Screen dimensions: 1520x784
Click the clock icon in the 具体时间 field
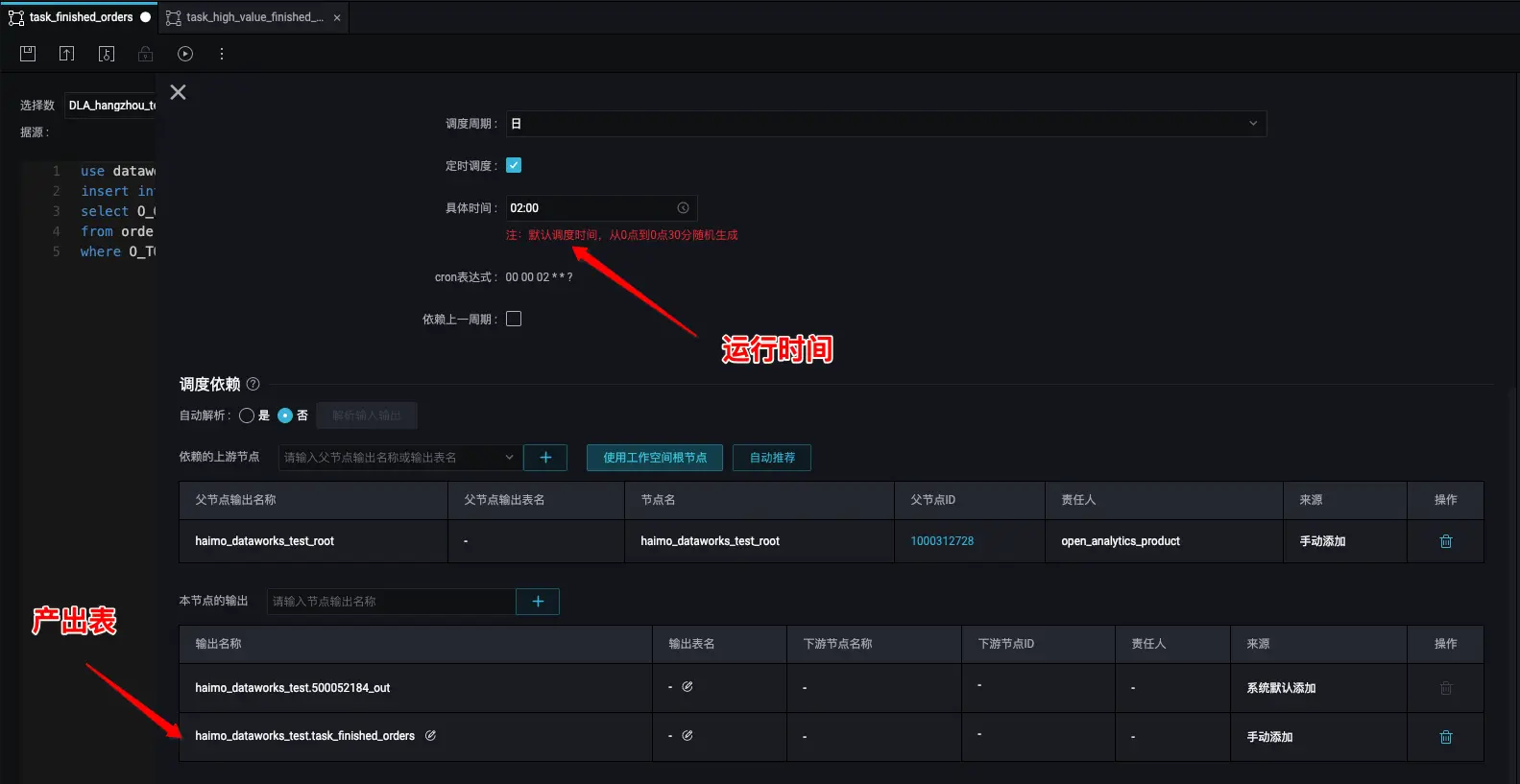coord(683,208)
